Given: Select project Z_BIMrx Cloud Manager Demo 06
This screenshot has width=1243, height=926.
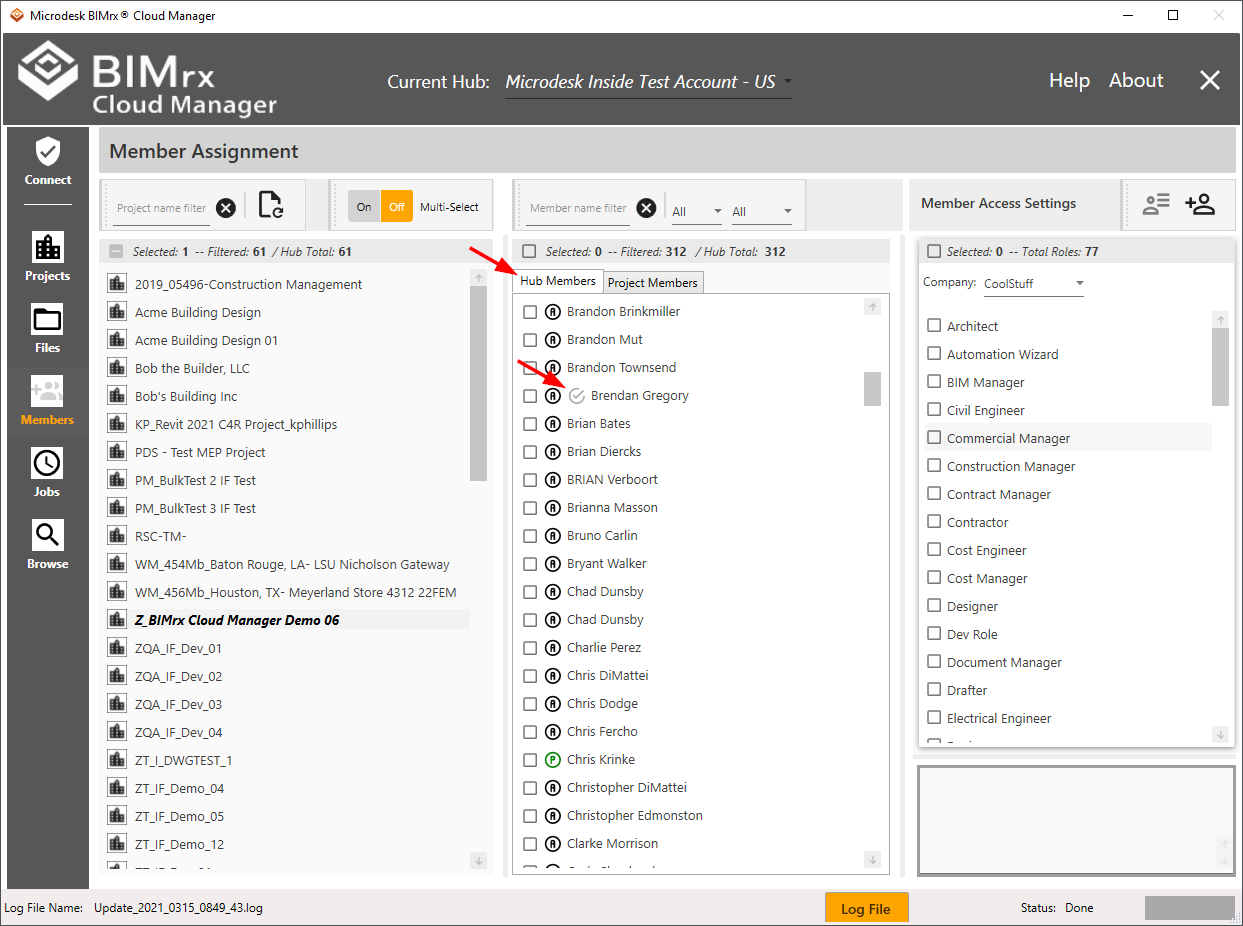Looking at the screenshot, I should tap(237, 620).
